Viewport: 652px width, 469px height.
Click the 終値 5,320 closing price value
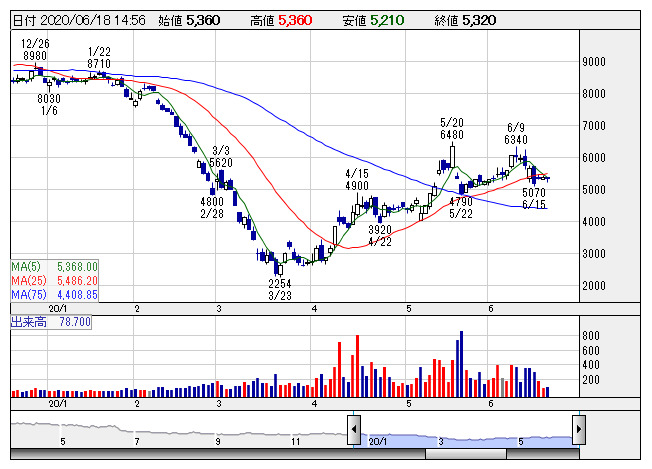tap(465, 20)
